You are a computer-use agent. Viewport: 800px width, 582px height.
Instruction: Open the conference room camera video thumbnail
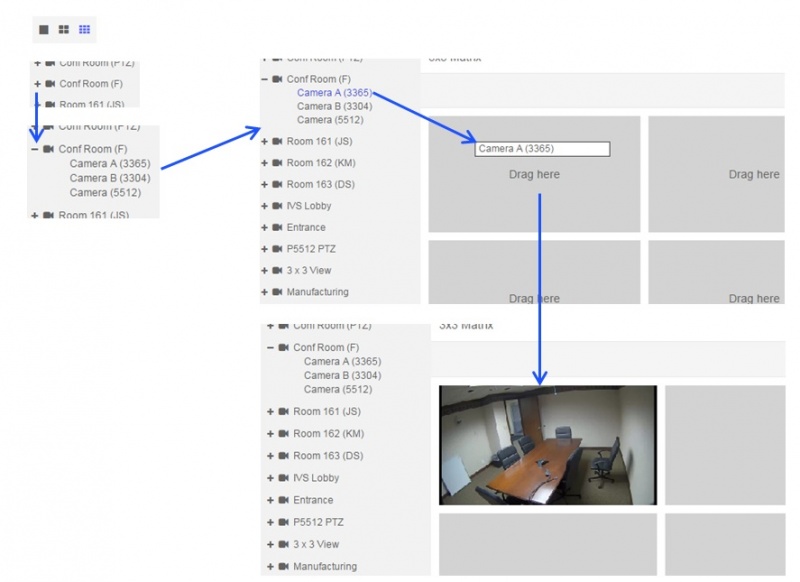coord(548,445)
